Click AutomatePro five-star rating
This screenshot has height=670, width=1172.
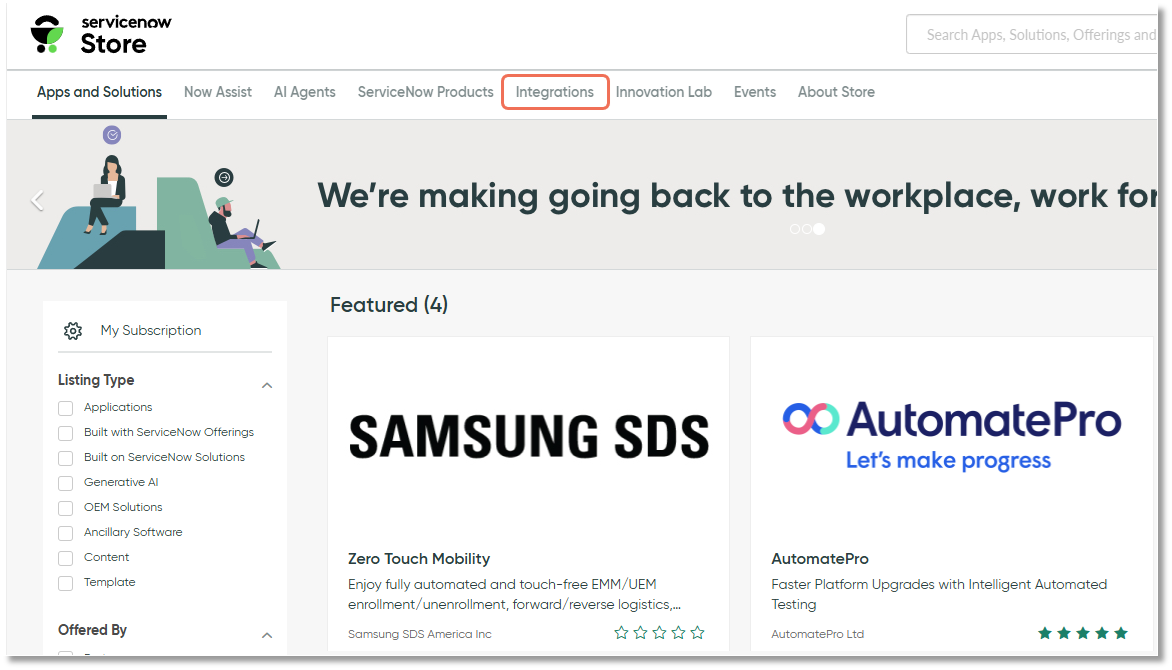1082,633
